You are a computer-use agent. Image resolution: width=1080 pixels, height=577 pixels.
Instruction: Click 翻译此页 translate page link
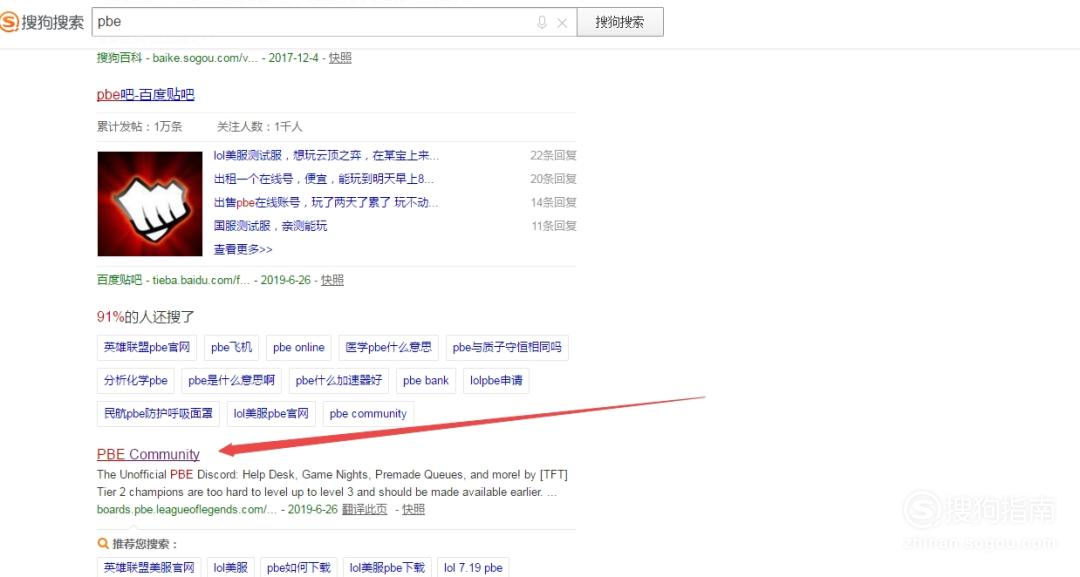[x=364, y=510]
